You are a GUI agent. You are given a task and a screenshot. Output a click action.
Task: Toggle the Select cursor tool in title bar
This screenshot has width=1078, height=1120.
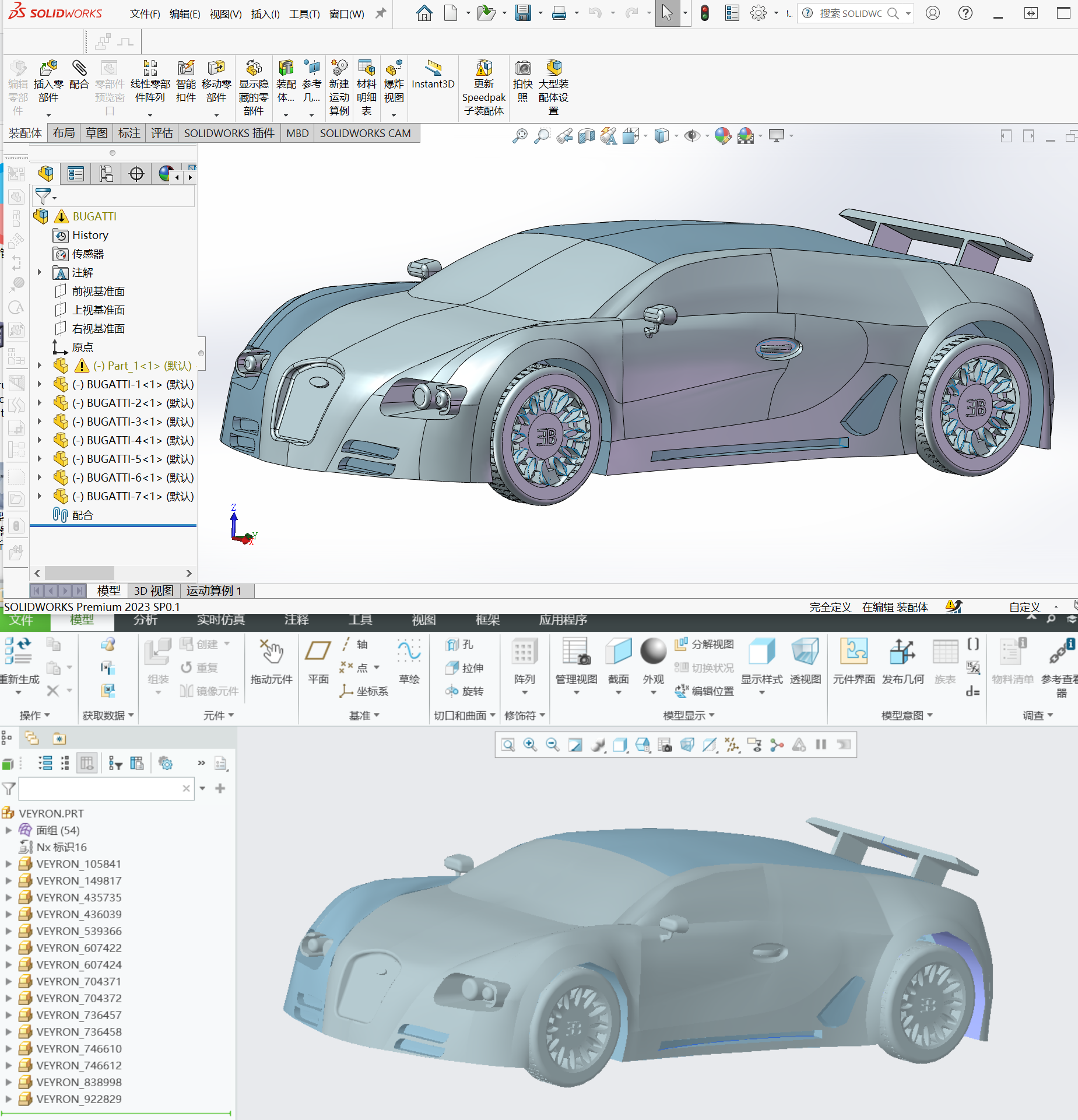667,13
